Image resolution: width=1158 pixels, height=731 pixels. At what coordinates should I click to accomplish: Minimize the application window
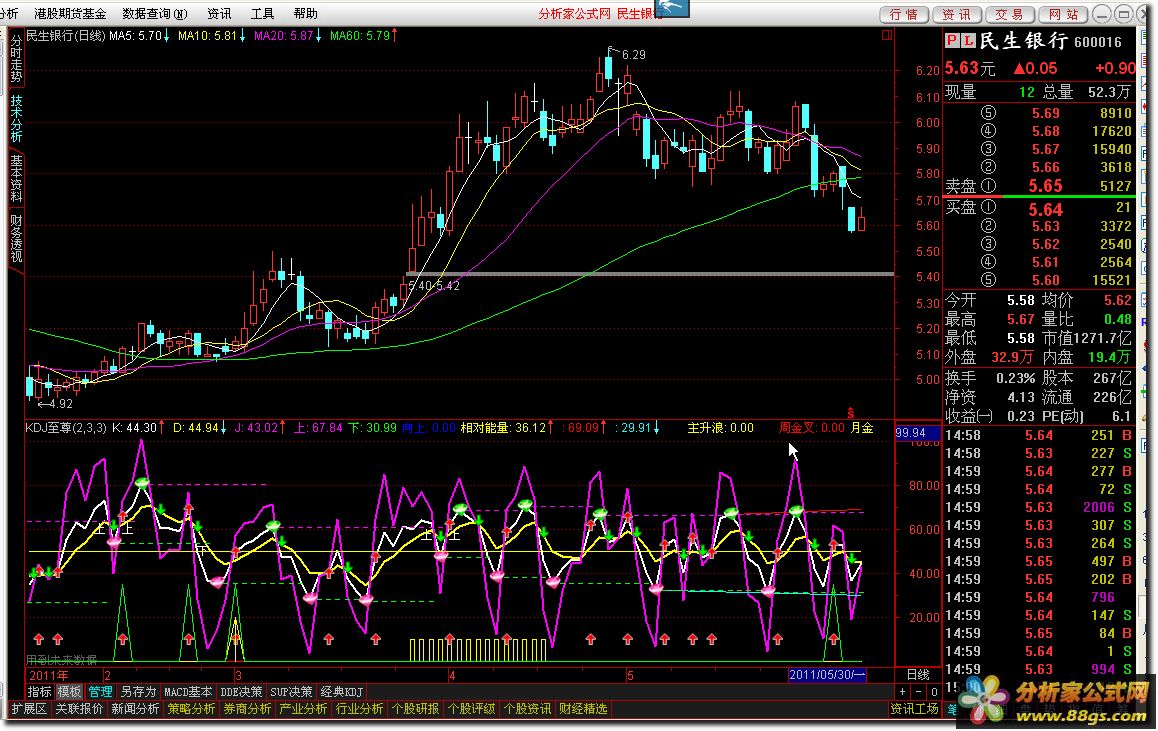coord(1101,14)
